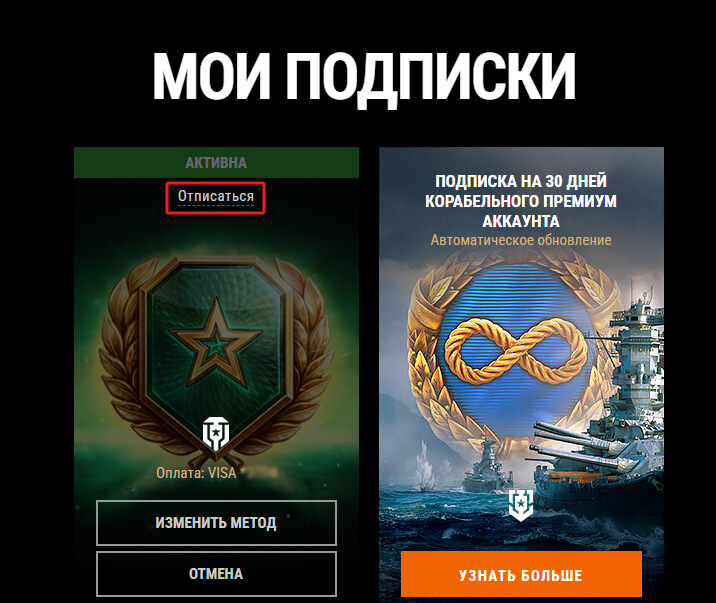Select the green star badge emblem
This screenshot has width=716, height=603.
coord(216,342)
